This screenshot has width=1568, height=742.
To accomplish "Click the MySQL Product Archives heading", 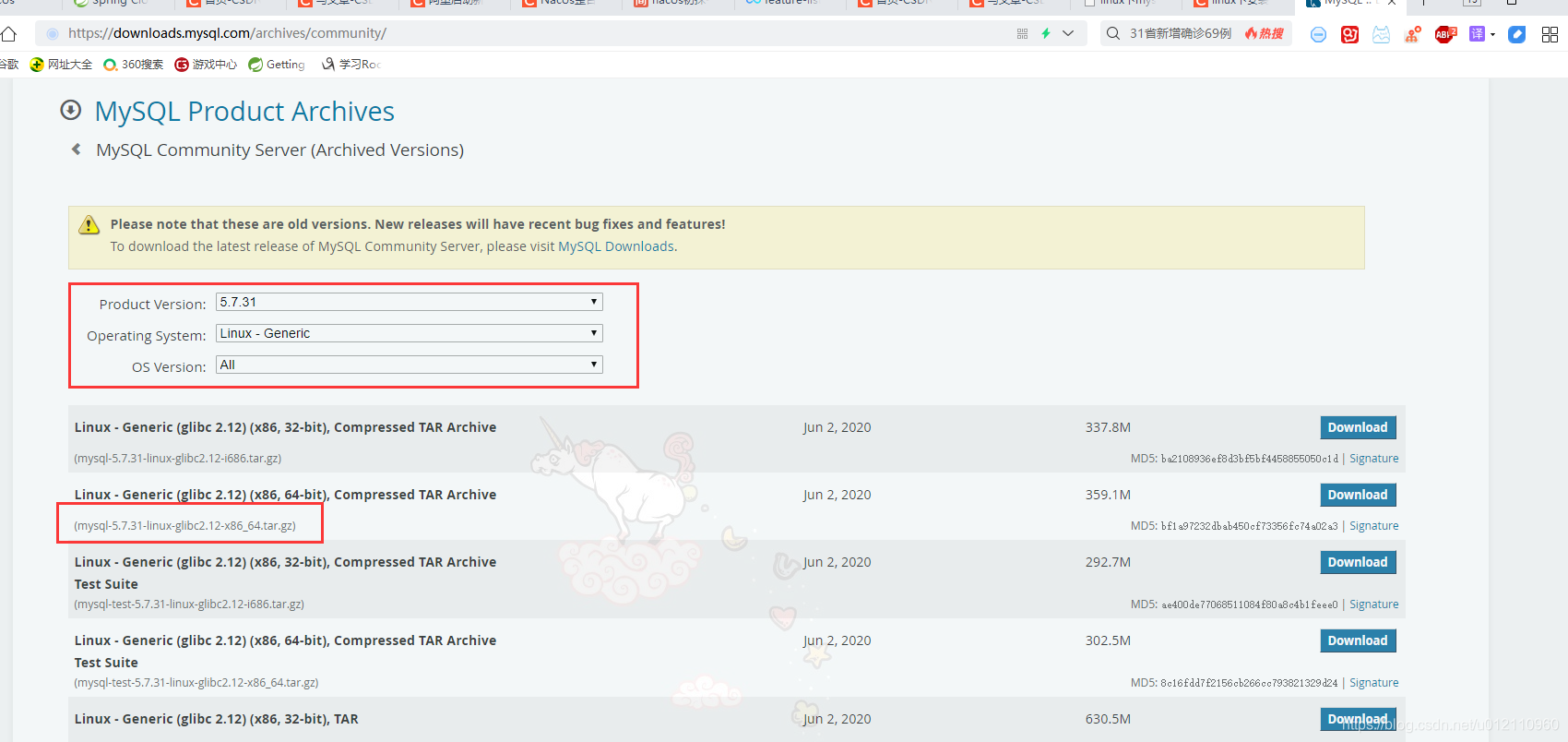I will tap(244, 111).
